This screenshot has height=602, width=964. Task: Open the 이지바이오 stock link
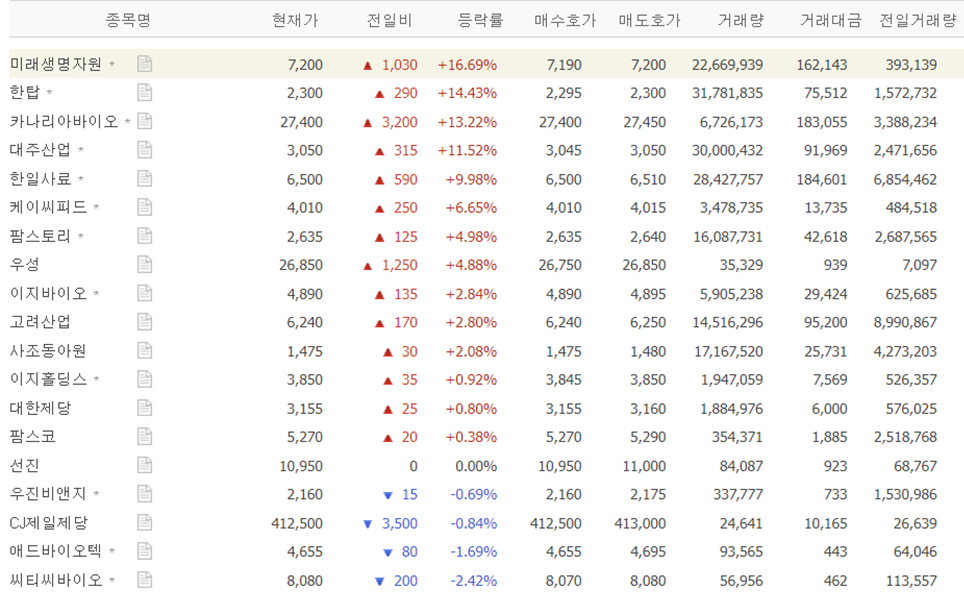pyautogui.click(x=48, y=293)
